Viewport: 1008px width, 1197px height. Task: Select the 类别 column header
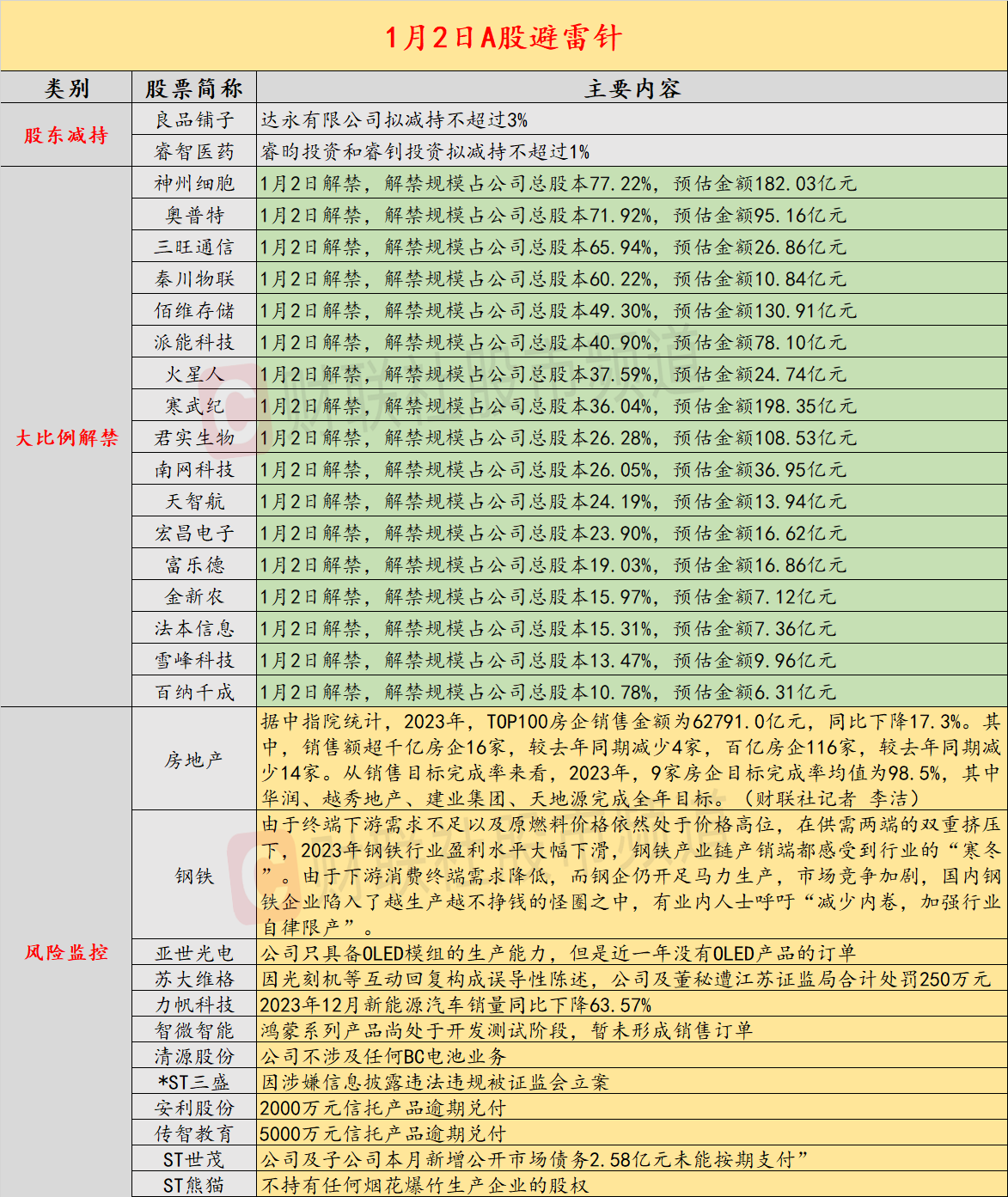coord(66,89)
